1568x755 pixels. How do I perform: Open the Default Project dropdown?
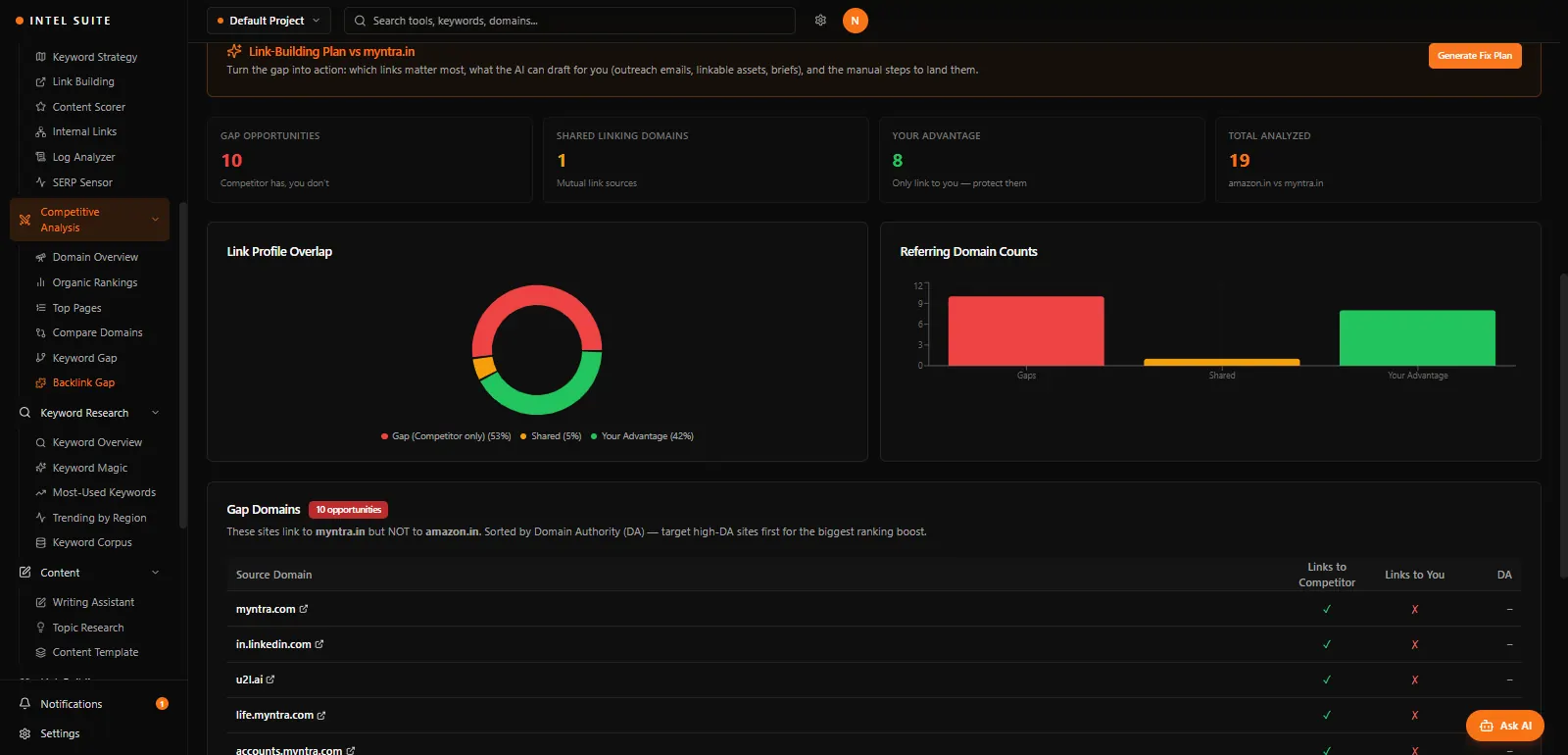click(x=269, y=21)
